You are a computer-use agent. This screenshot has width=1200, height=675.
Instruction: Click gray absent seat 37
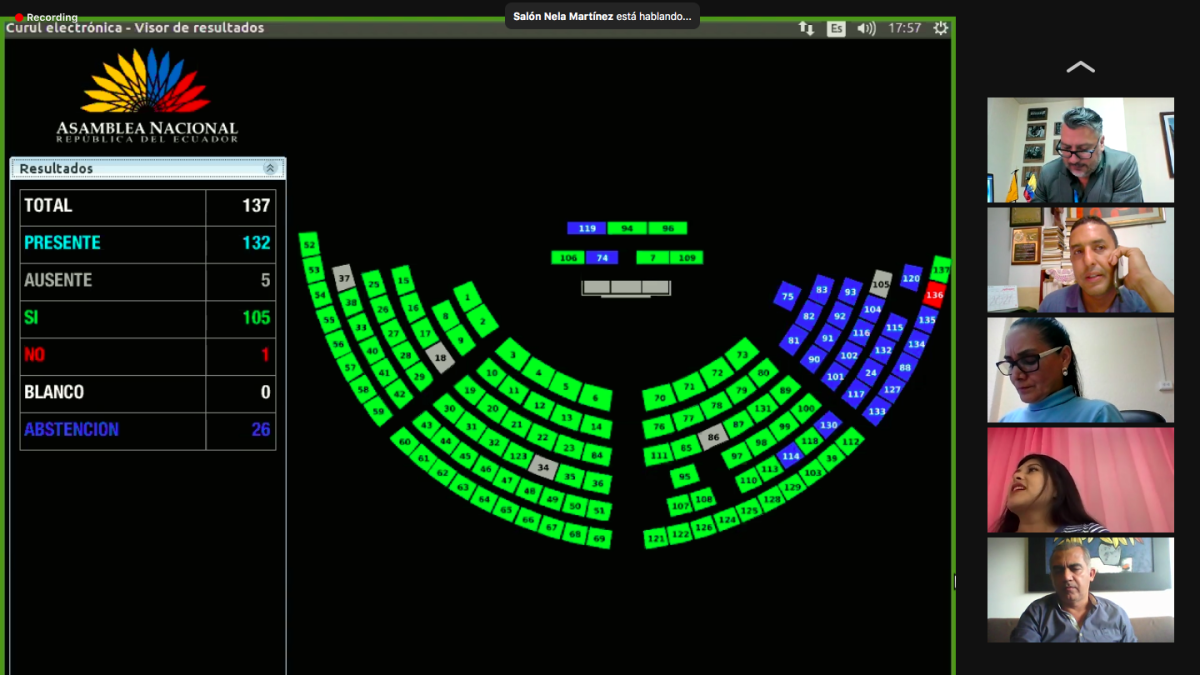[344, 277]
